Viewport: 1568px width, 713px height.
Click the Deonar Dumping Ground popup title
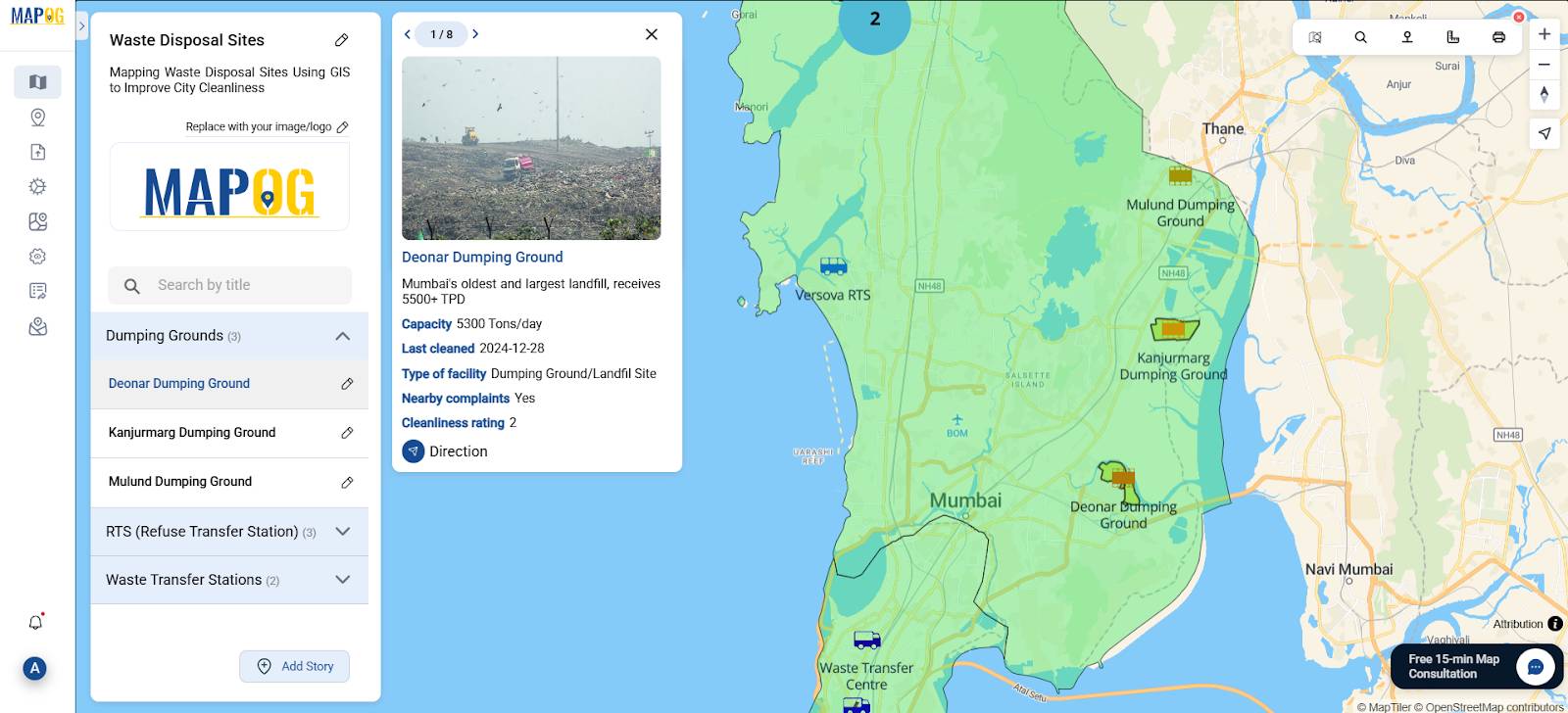(x=482, y=258)
